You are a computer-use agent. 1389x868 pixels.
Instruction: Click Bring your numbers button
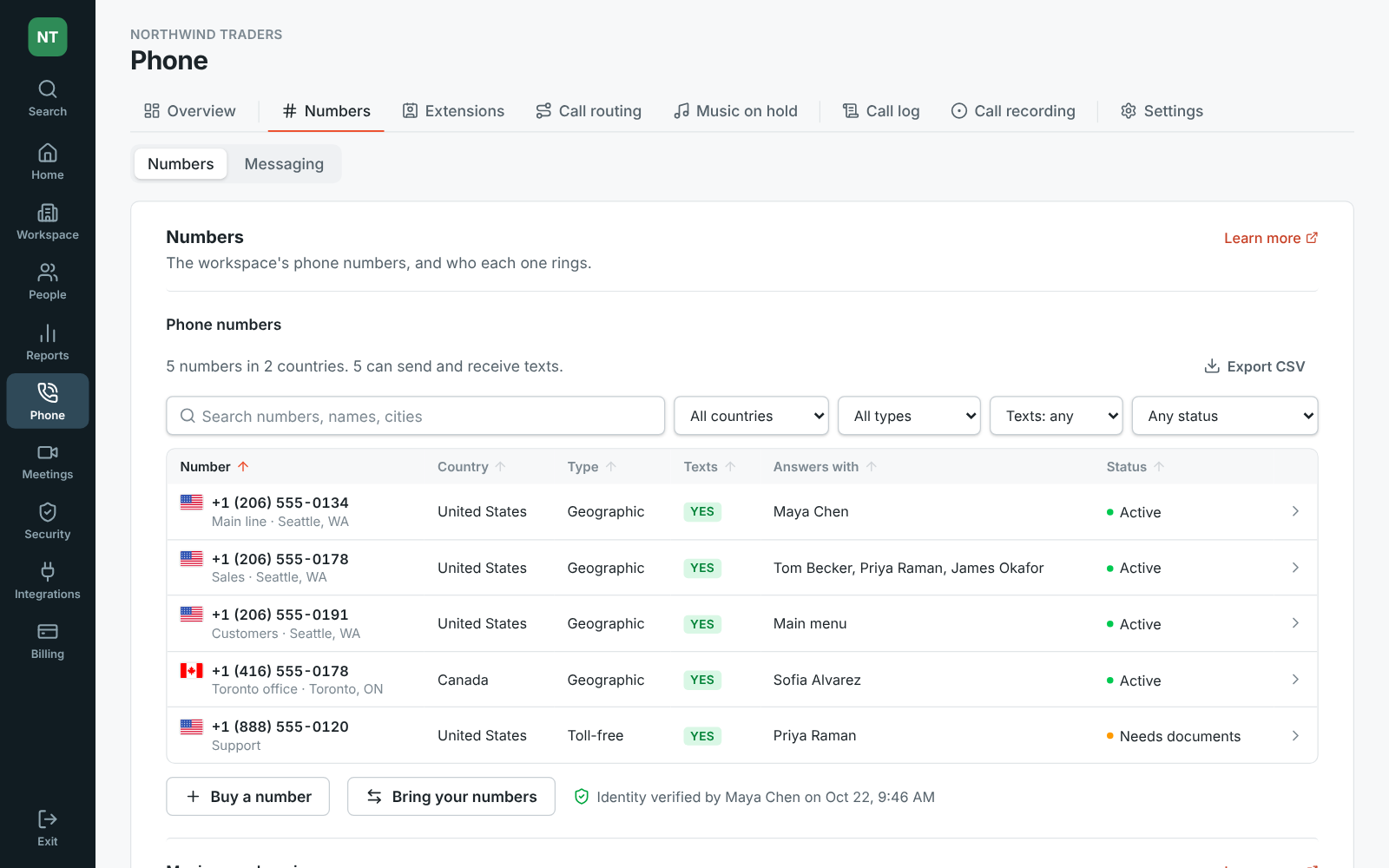[451, 796]
